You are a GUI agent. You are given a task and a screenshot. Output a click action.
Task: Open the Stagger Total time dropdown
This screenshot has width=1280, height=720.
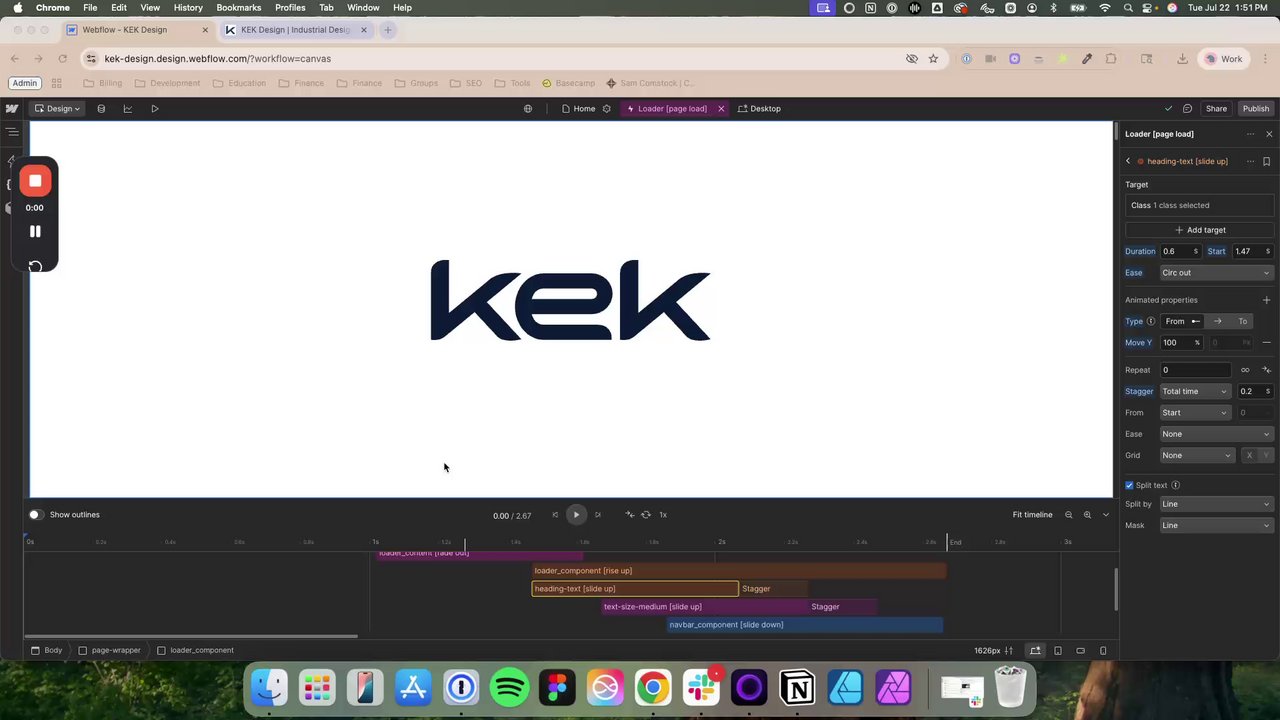click(1195, 391)
